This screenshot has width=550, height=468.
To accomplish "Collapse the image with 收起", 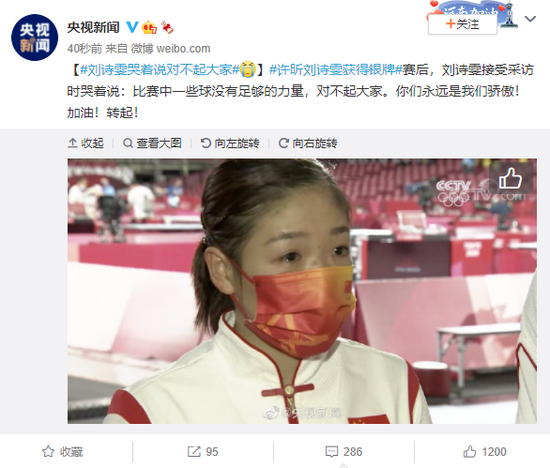I will 86,143.
